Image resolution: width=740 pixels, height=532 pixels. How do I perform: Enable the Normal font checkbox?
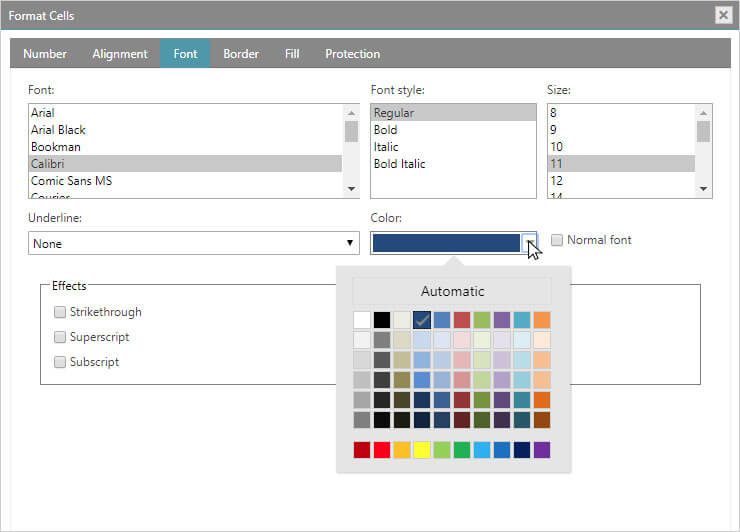coord(557,240)
